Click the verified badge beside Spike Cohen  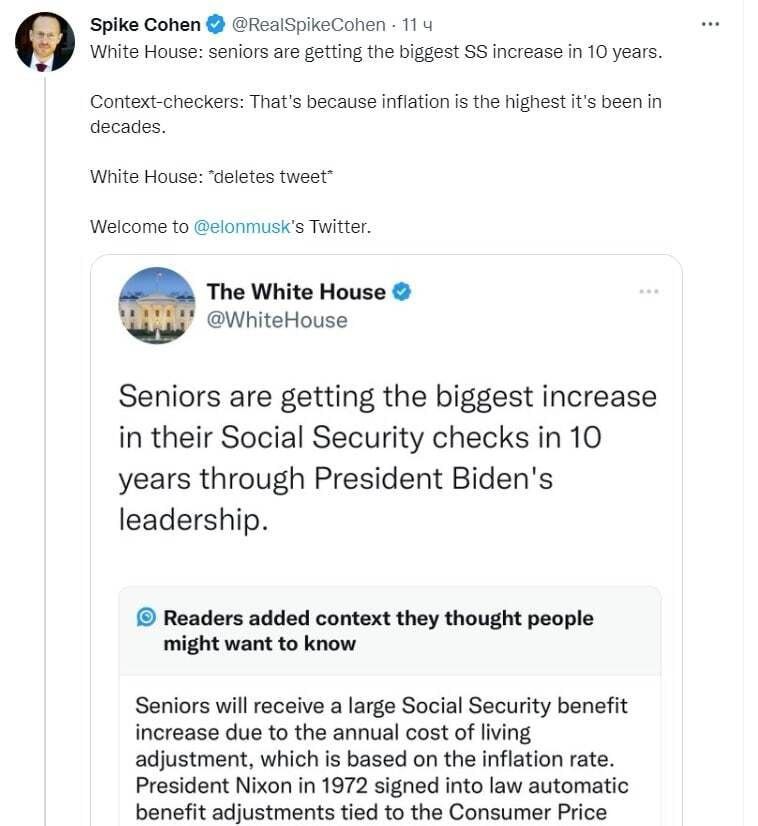(x=214, y=25)
